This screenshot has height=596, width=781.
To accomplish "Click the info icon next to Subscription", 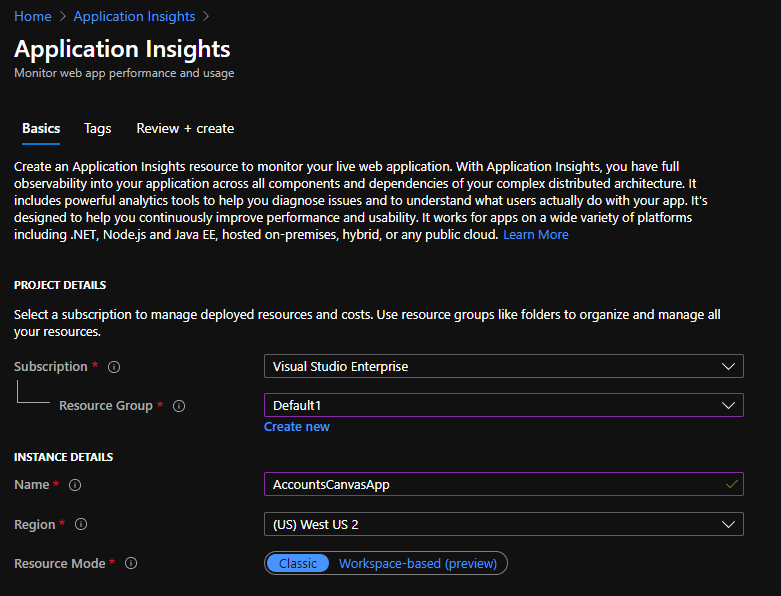I will pyautogui.click(x=114, y=367).
